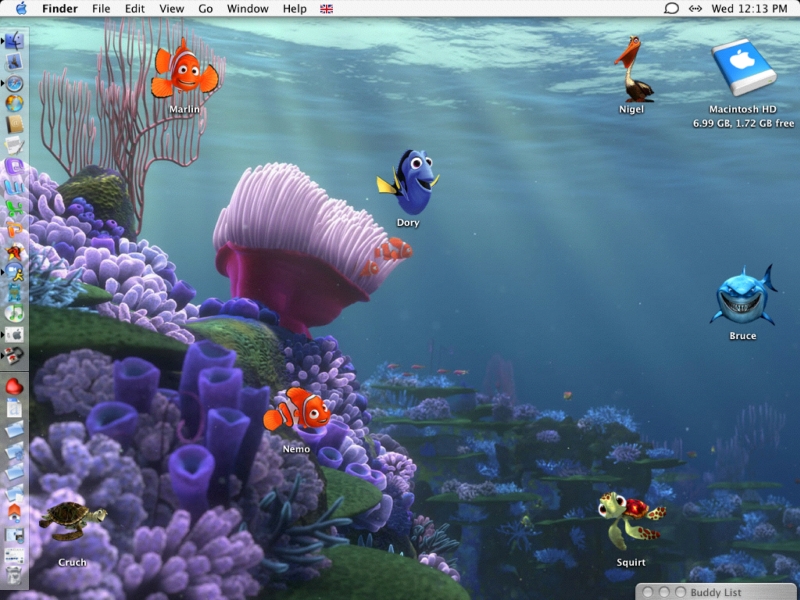This screenshot has width=800, height=600.
Task: Open Finder from the Dock
Action: (14, 41)
